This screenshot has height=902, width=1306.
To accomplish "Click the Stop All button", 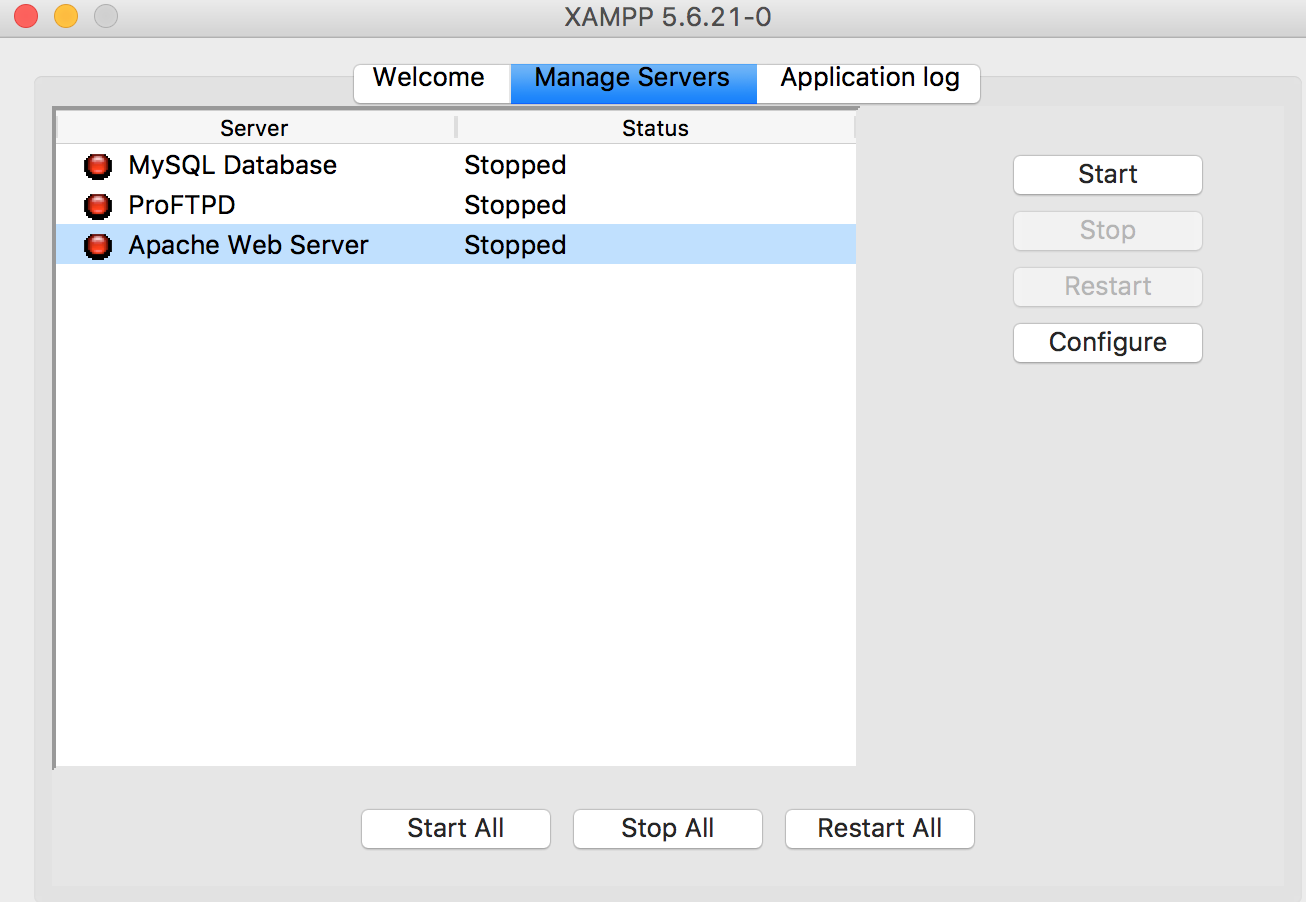I will click(668, 829).
